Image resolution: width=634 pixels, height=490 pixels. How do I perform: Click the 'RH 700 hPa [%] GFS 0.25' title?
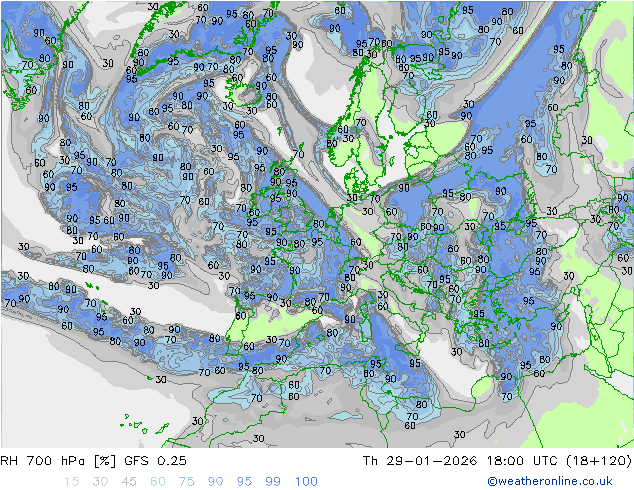click(93, 460)
